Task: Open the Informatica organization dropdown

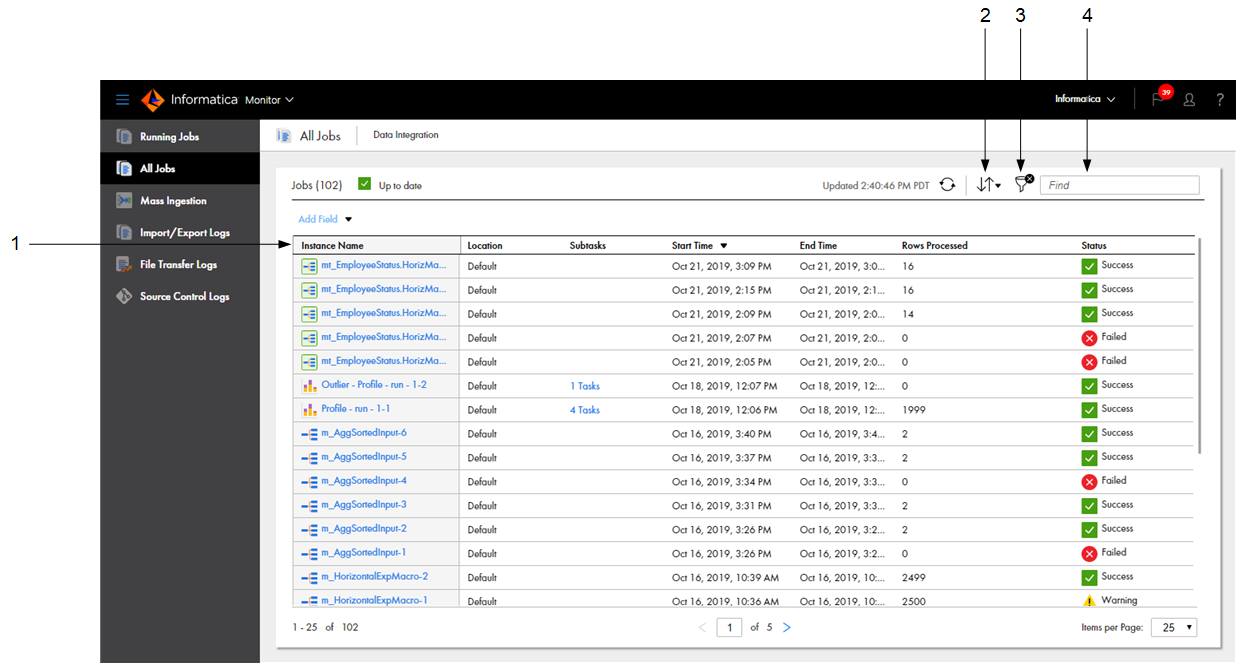Action: tap(1085, 99)
